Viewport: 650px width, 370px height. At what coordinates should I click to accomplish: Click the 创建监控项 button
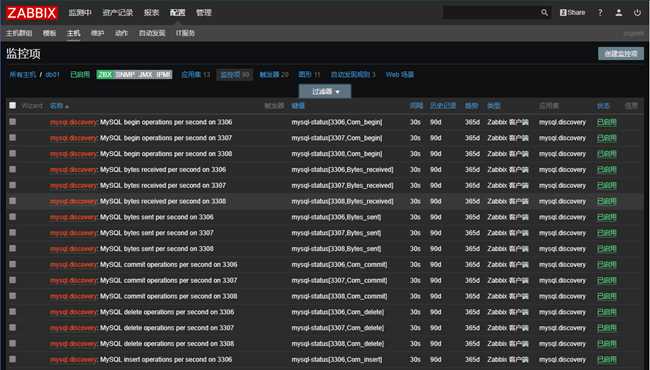[621, 53]
